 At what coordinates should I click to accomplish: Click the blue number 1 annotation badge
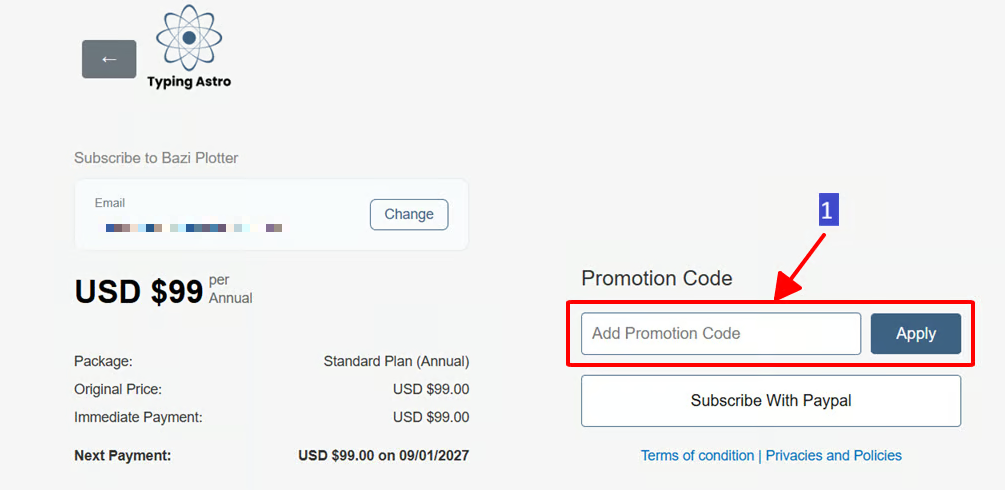click(x=827, y=211)
